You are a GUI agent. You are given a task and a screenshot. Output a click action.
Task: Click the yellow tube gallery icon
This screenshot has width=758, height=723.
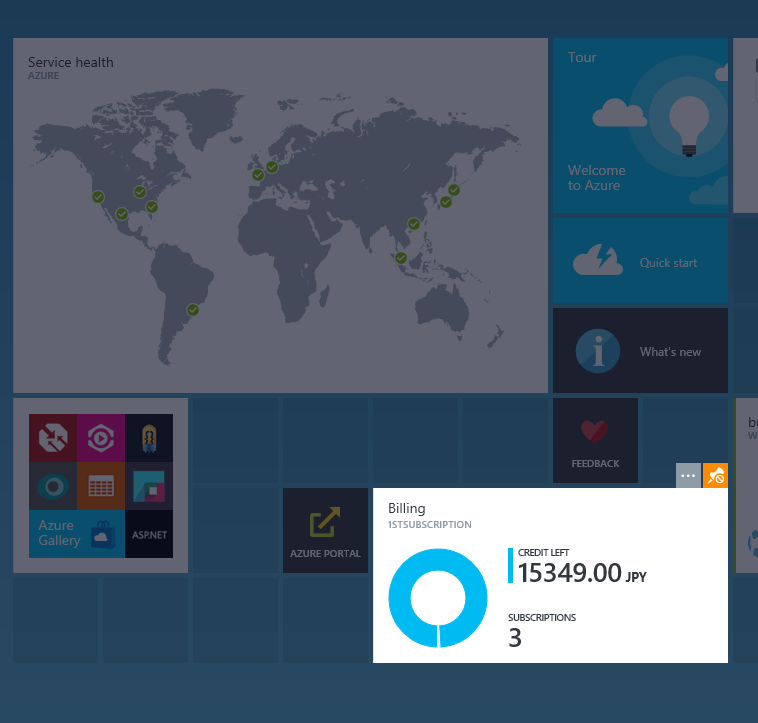149,438
